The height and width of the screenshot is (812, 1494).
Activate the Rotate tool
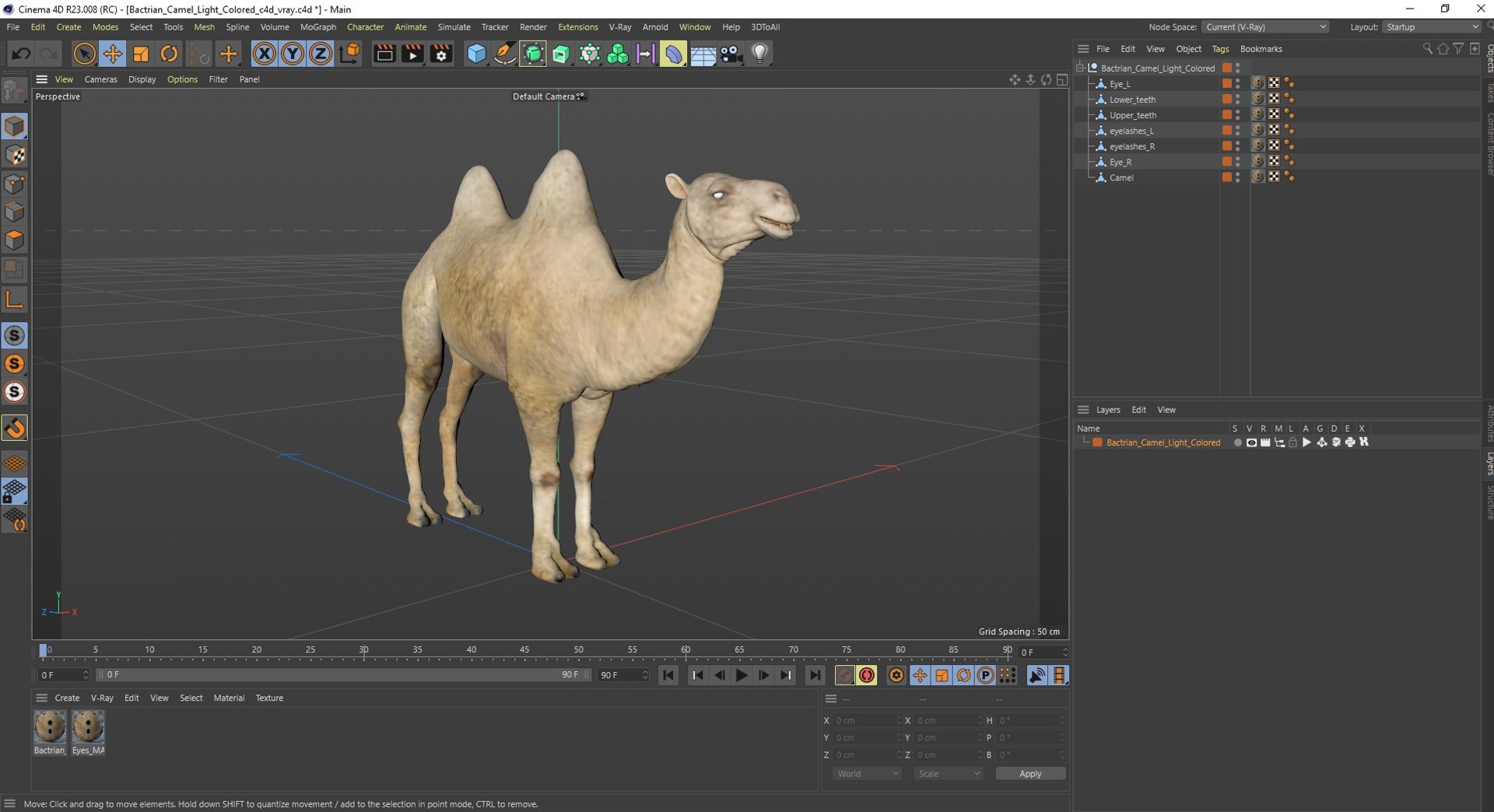click(169, 54)
